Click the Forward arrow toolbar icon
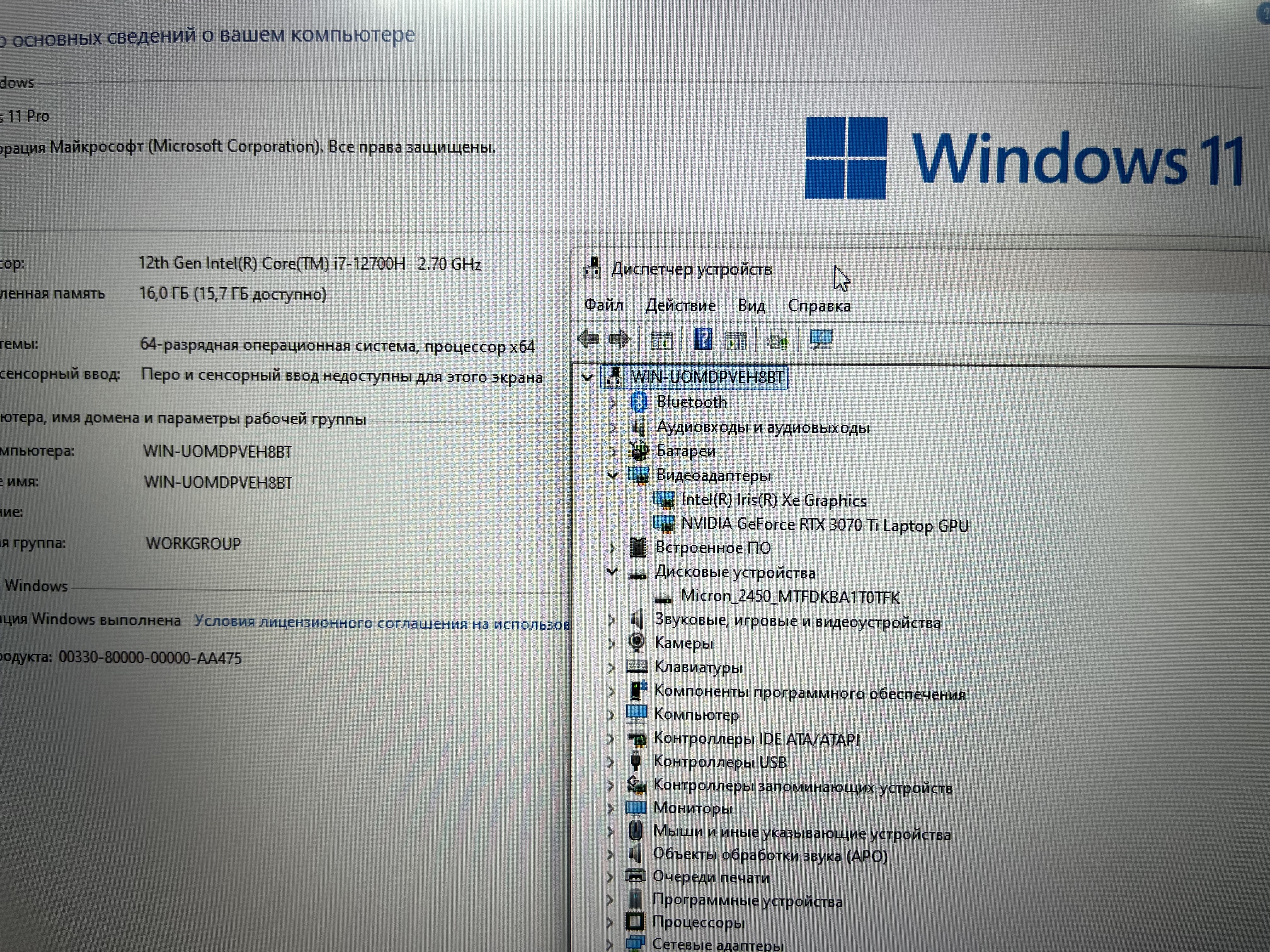Screen dimensions: 1270x952 (619, 339)
